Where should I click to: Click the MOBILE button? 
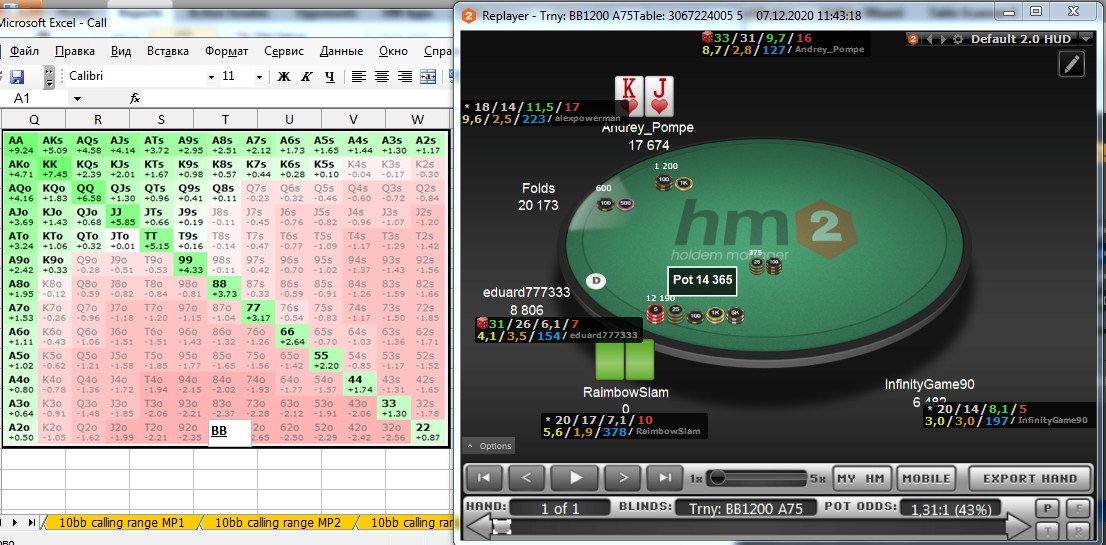tap(926, 478)
